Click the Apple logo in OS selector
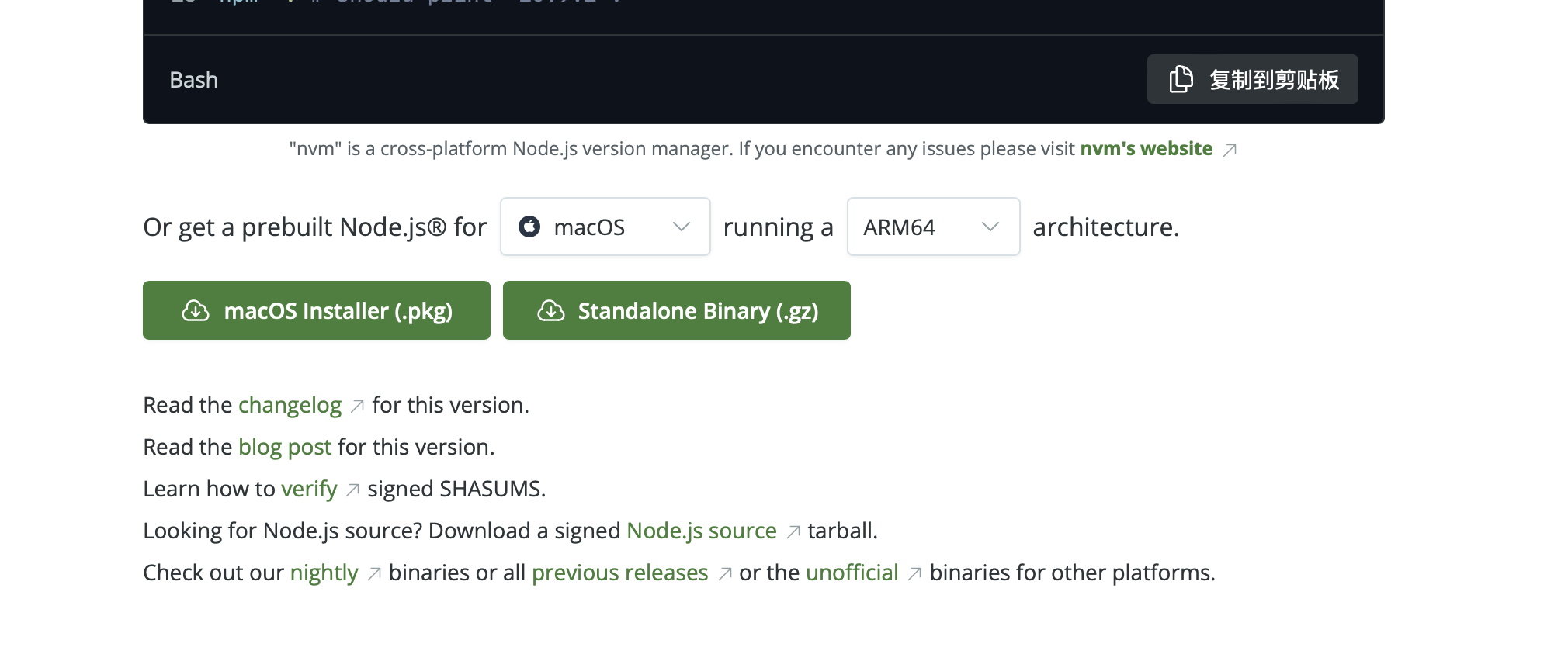The image size is (1568, 647). point(529,227)
